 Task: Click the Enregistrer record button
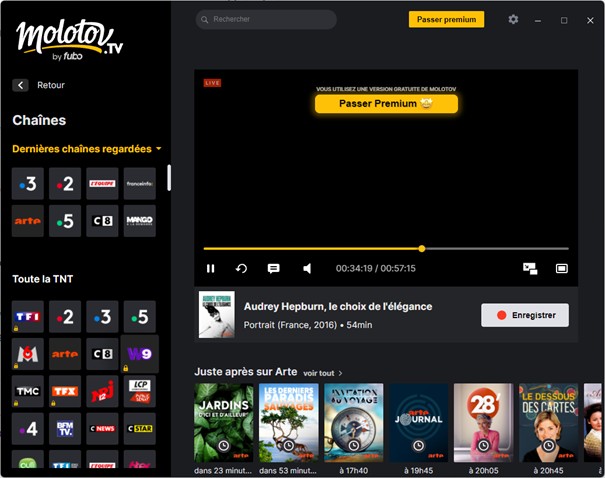tap(524, 315)
